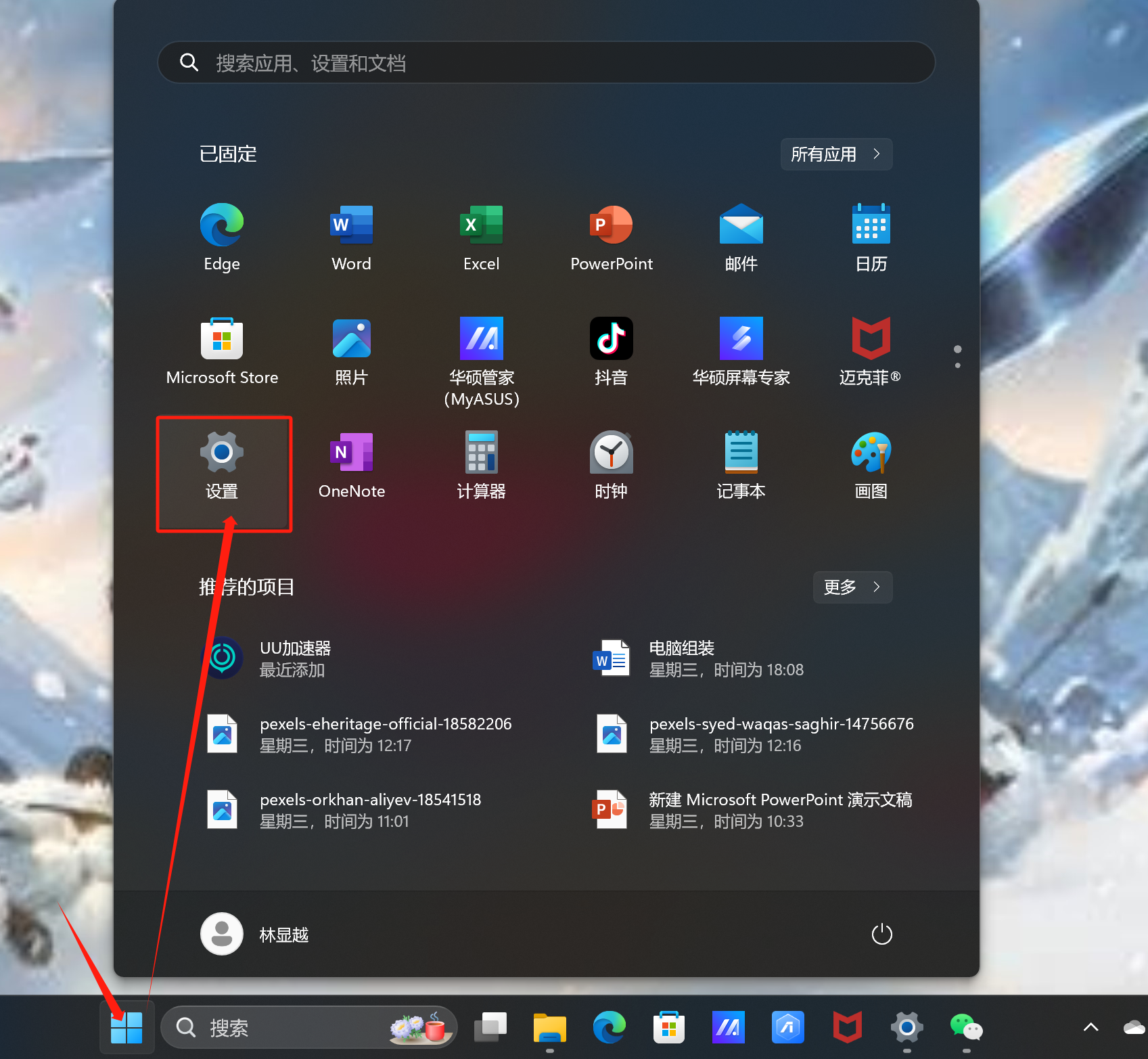Expand the 所有应用 all apps list
The image size is (1148, 1059).
coord(835,154)
